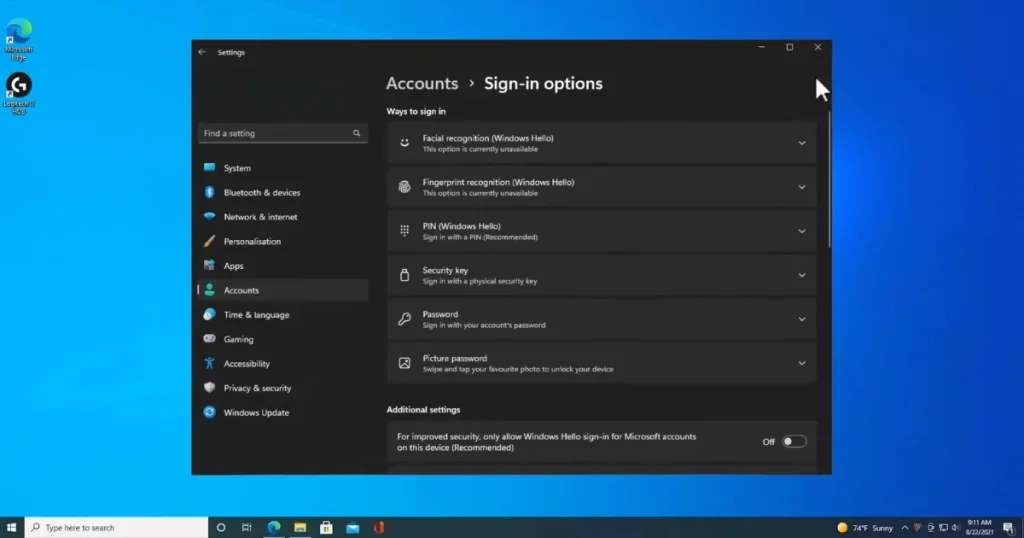Screen dimensions: 1024x538
Task: Select Bluetooth & devices category
Action: [x=283, y=192]
